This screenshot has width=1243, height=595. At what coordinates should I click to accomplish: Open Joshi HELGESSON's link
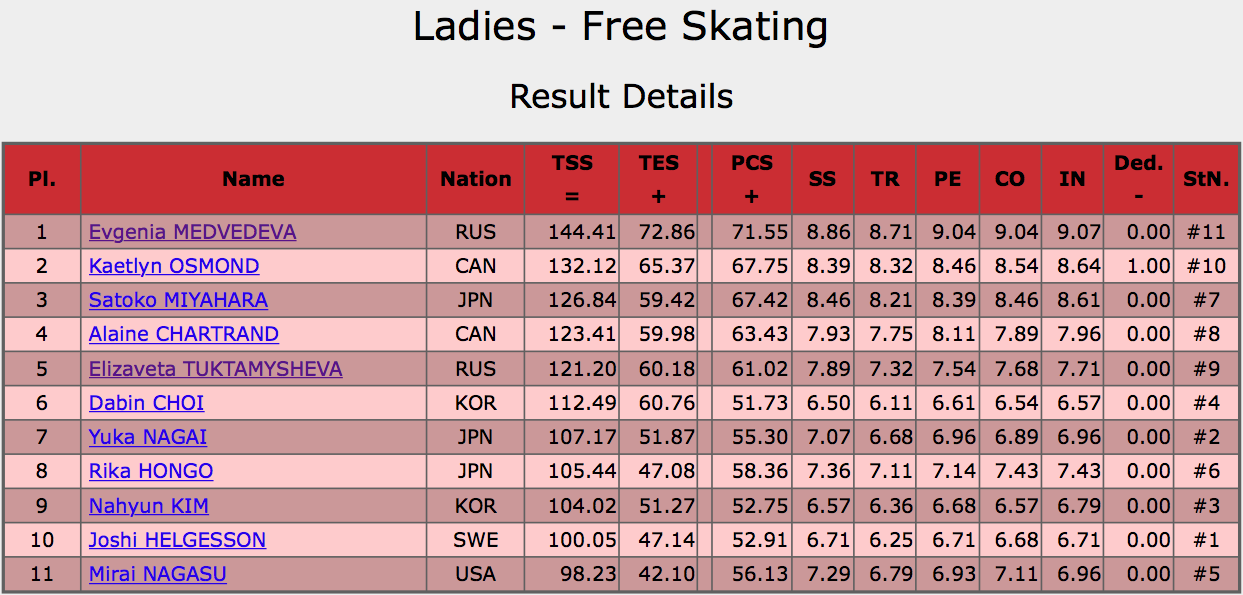(x=177, y=540)
